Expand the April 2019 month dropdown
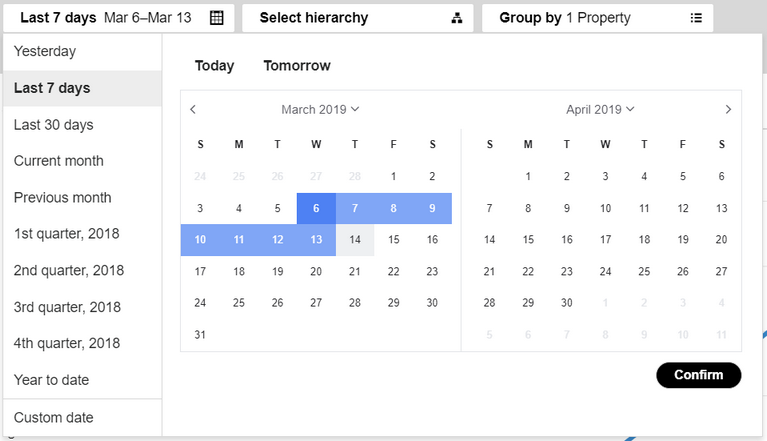This screenshot has width=767, height=441. [x=600, y=110]
